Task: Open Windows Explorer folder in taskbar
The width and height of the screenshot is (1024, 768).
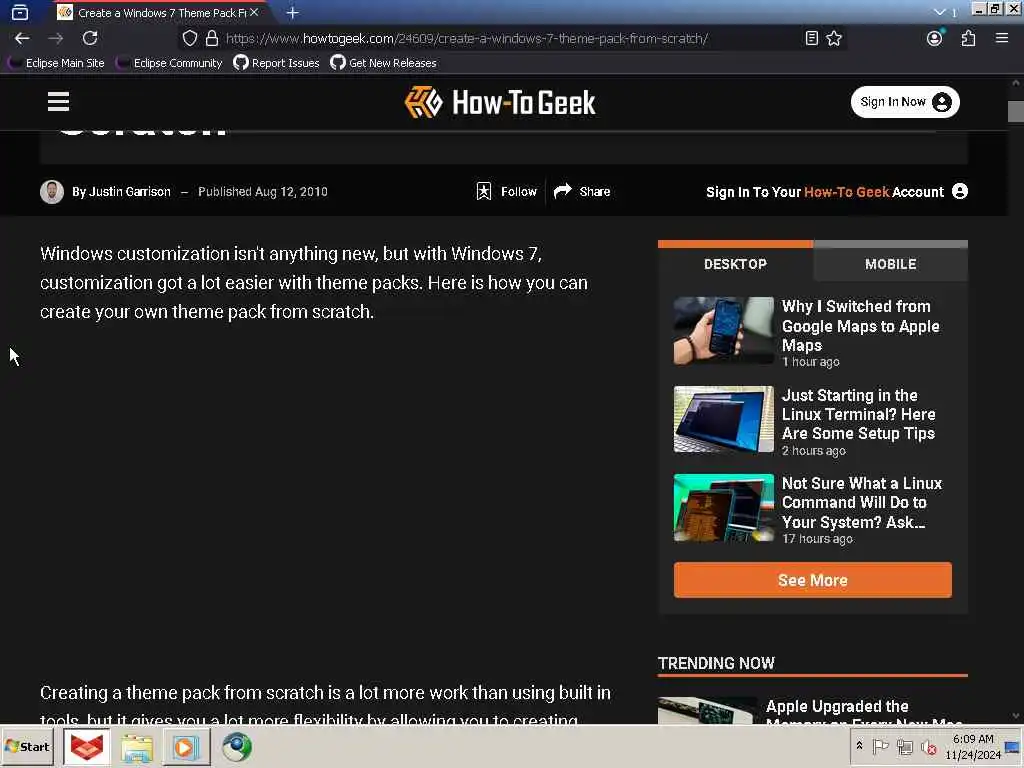Action: (136, 748)
